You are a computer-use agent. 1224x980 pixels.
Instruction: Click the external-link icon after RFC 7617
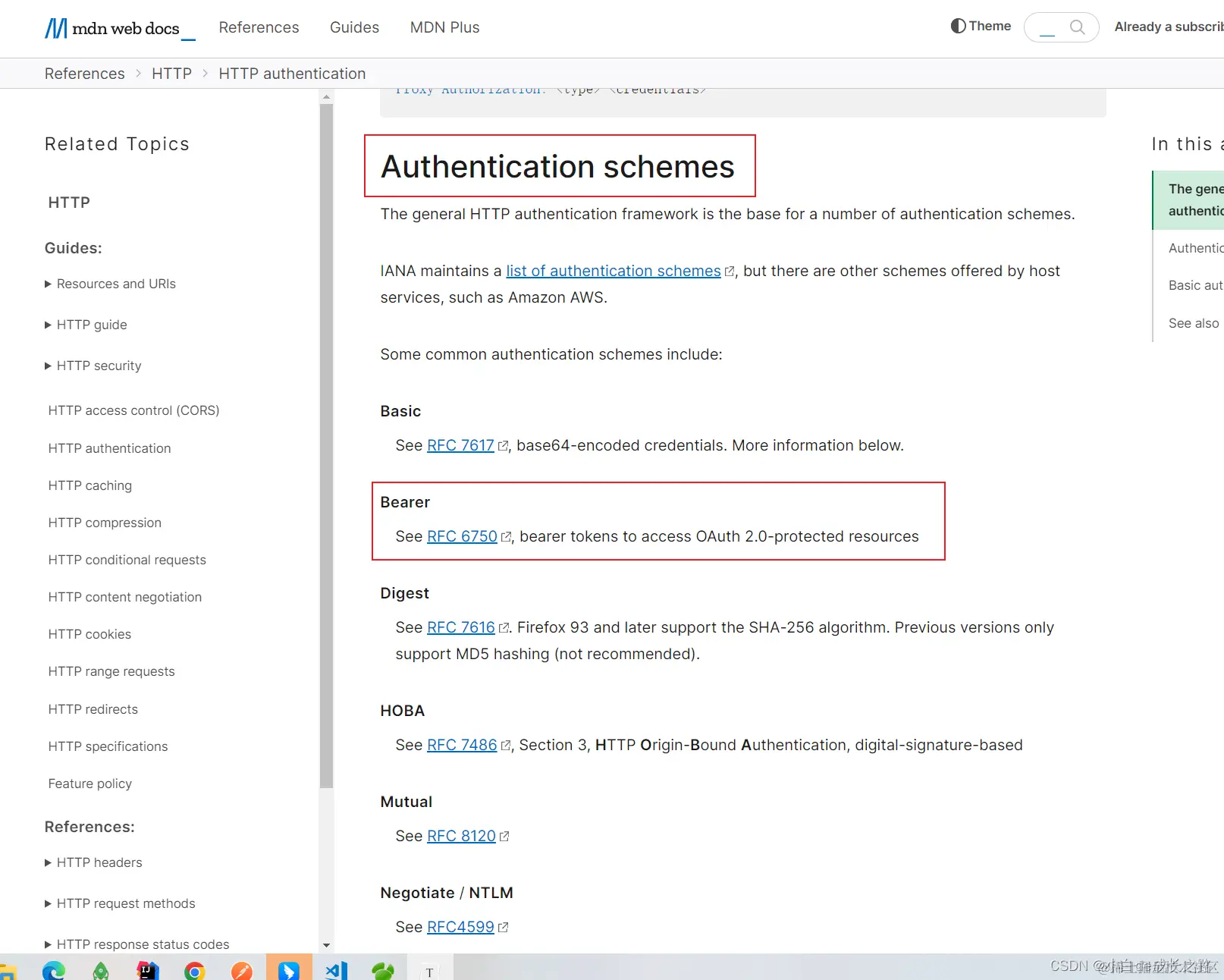coord(503,446)
